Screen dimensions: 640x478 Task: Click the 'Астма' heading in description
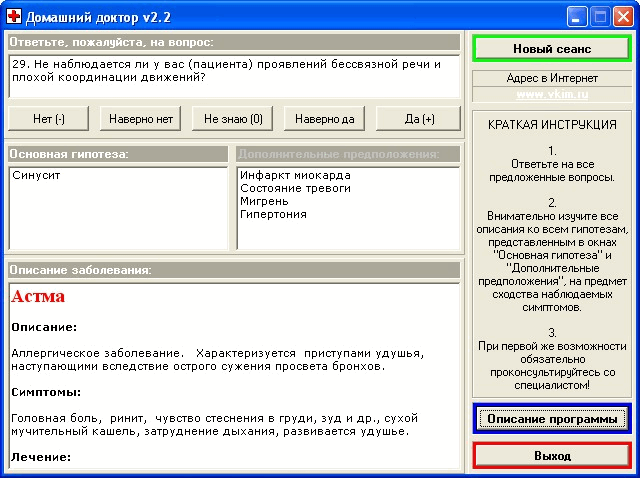pyautogui.click(x=38, y=296)
